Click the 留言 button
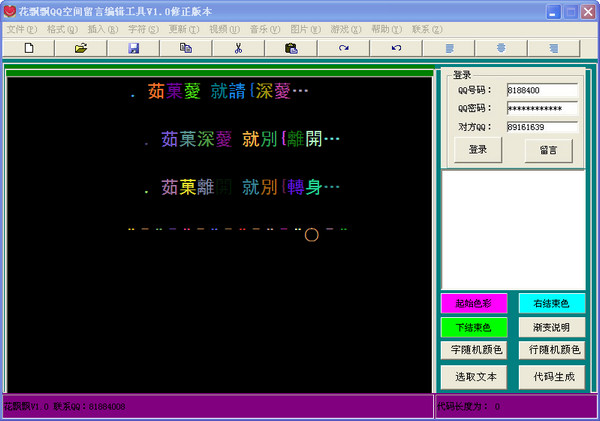The height and width of the screenshot is (421, 600). click(548, 150)
